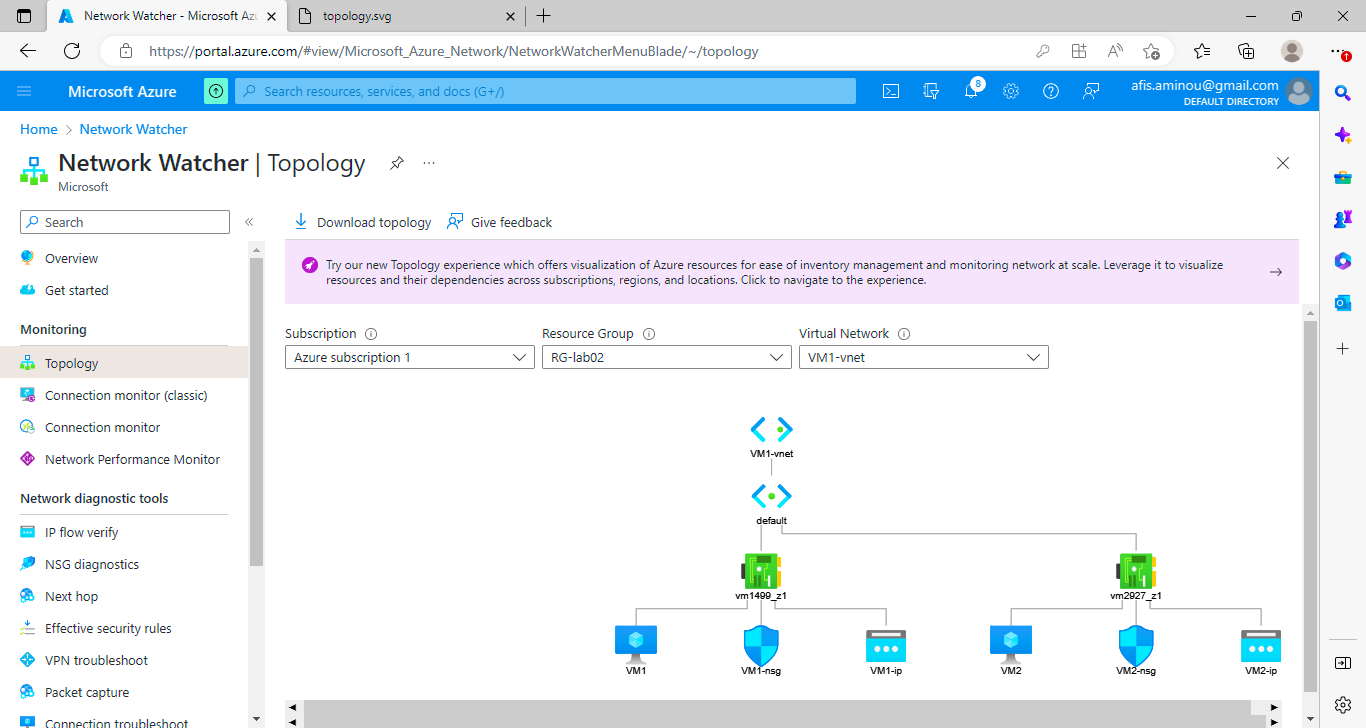Screen dimensions: 1366x728
Task: Close the Network Watcher blade
Action: (x=1283, y=163)
